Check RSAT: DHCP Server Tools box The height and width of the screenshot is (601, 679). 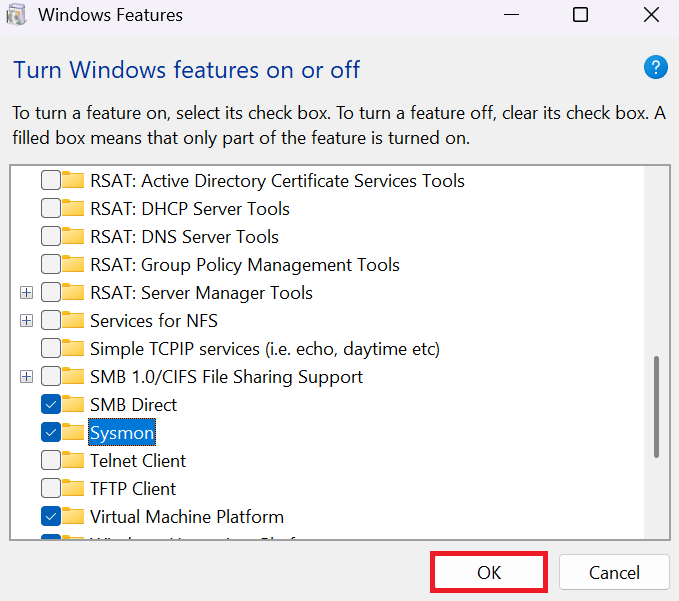point(50,209)
